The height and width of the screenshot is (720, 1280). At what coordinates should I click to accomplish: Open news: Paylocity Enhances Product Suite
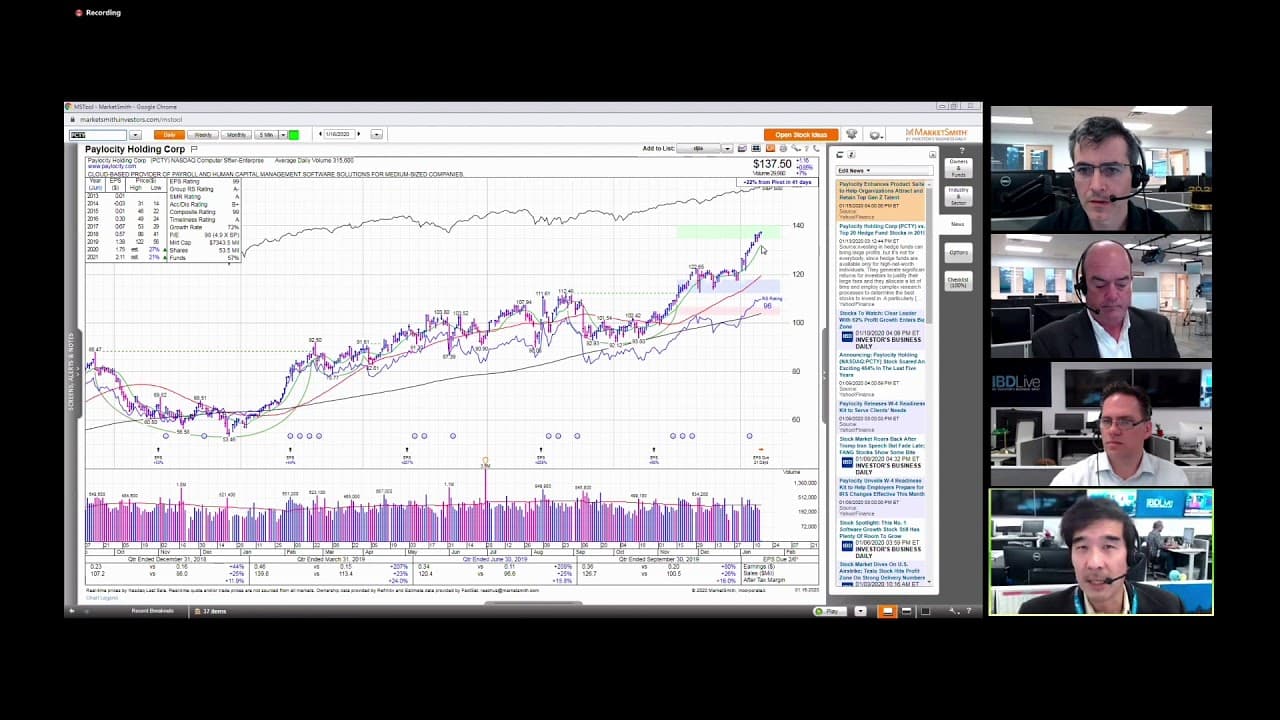pos(882,190)
